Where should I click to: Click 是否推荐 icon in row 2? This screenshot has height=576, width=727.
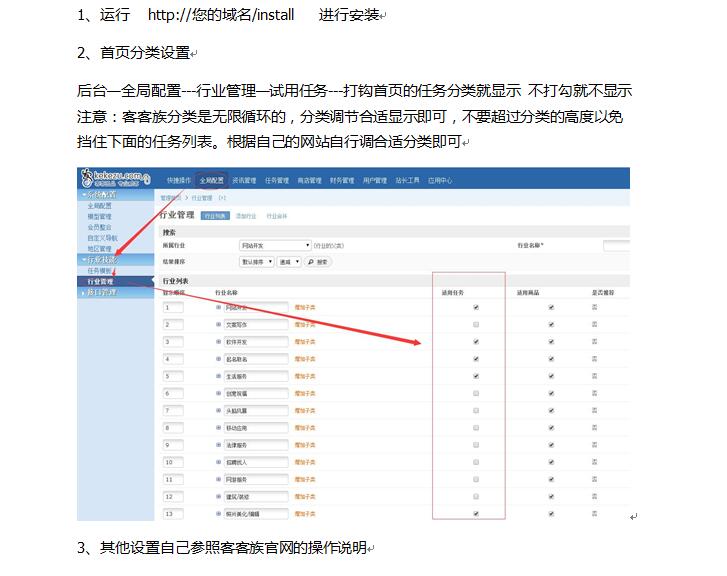(x=595, y=324)
